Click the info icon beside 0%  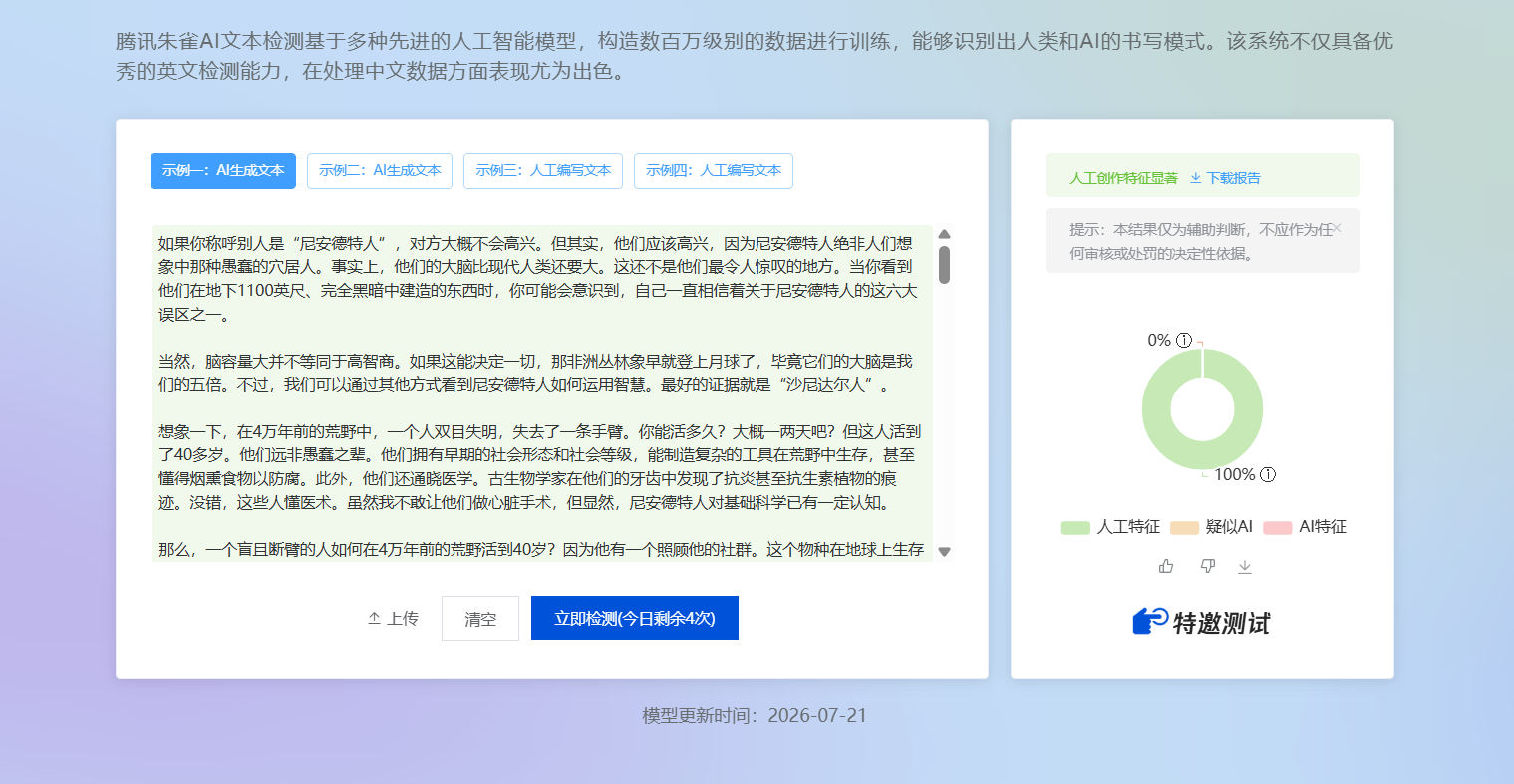pos(1184,340)
